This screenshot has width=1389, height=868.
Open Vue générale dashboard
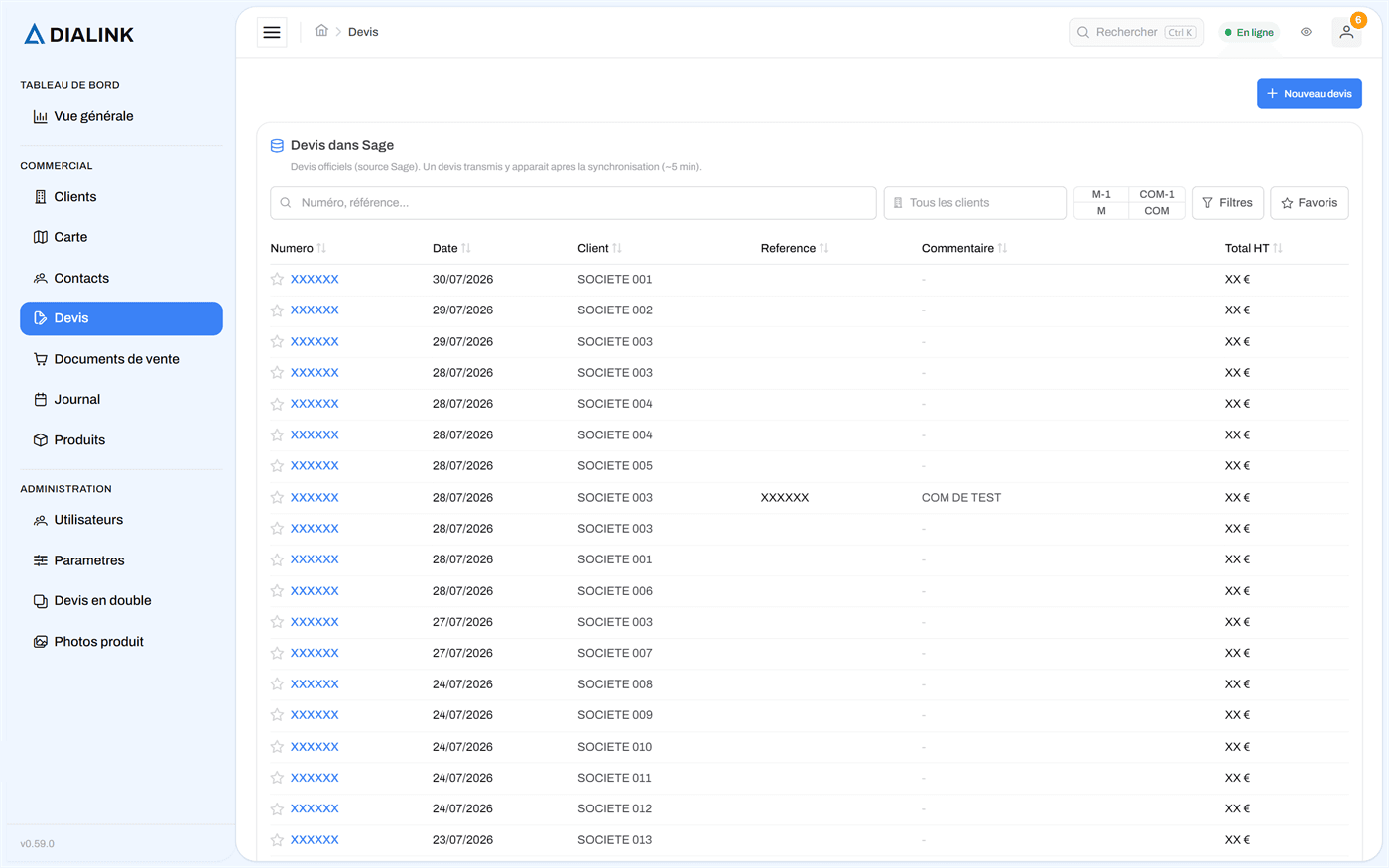(x=121, y=116)
